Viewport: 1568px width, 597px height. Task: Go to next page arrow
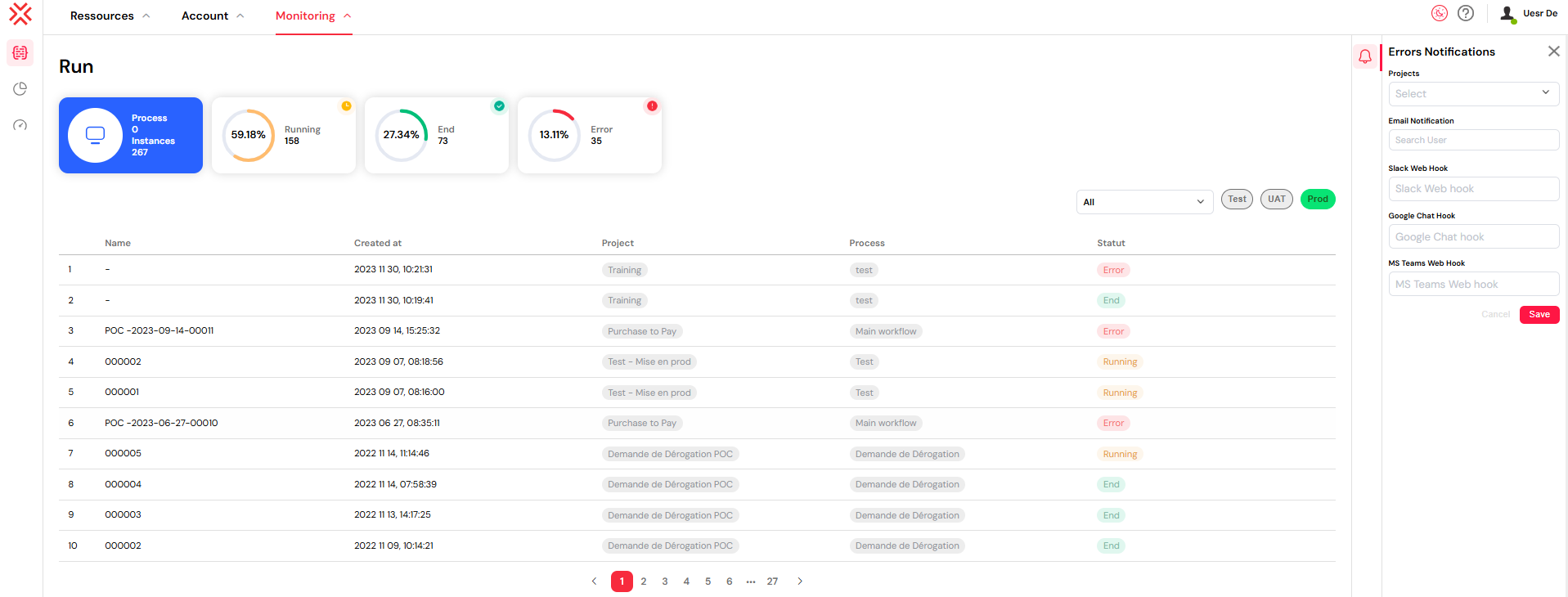pyautogui.click(x=800, y=581)
